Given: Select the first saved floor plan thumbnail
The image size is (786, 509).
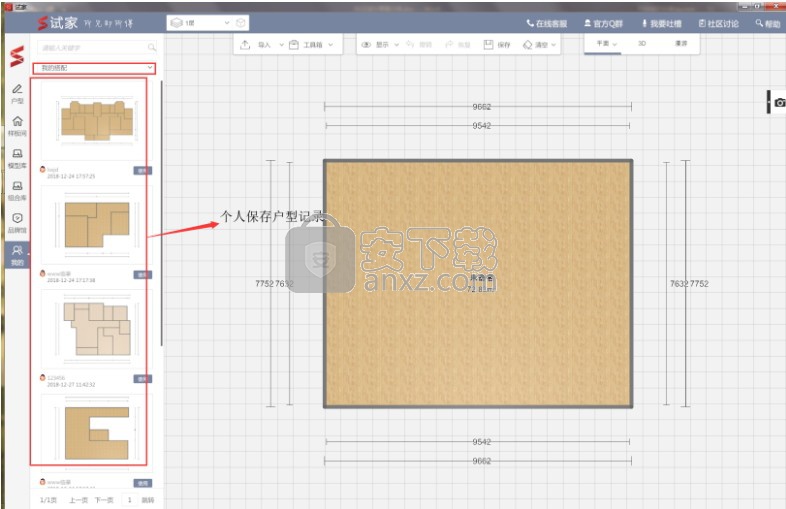Looking at the screenshot, I should click(97, 120).
